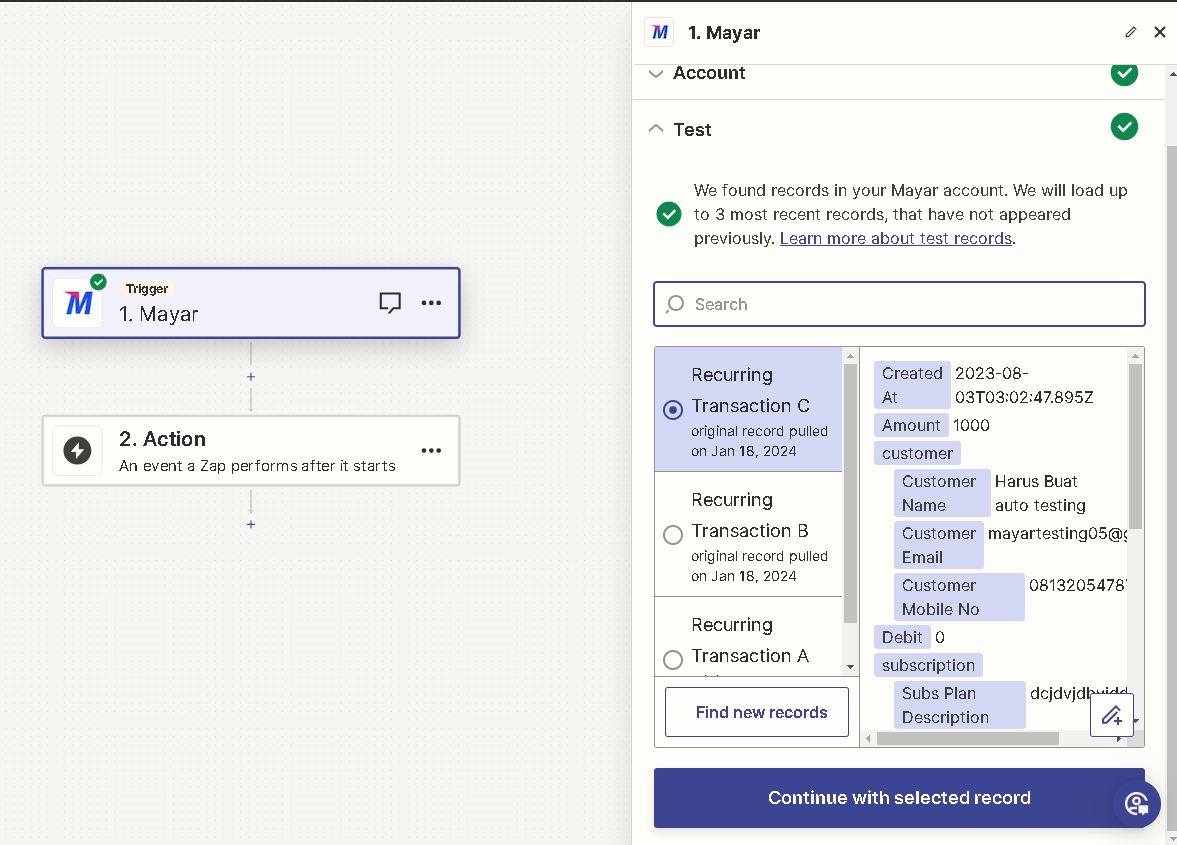The image size is (1177, 845).
Task: Click the records list vertical scrollbar thumb
Action: coord(850,494)
